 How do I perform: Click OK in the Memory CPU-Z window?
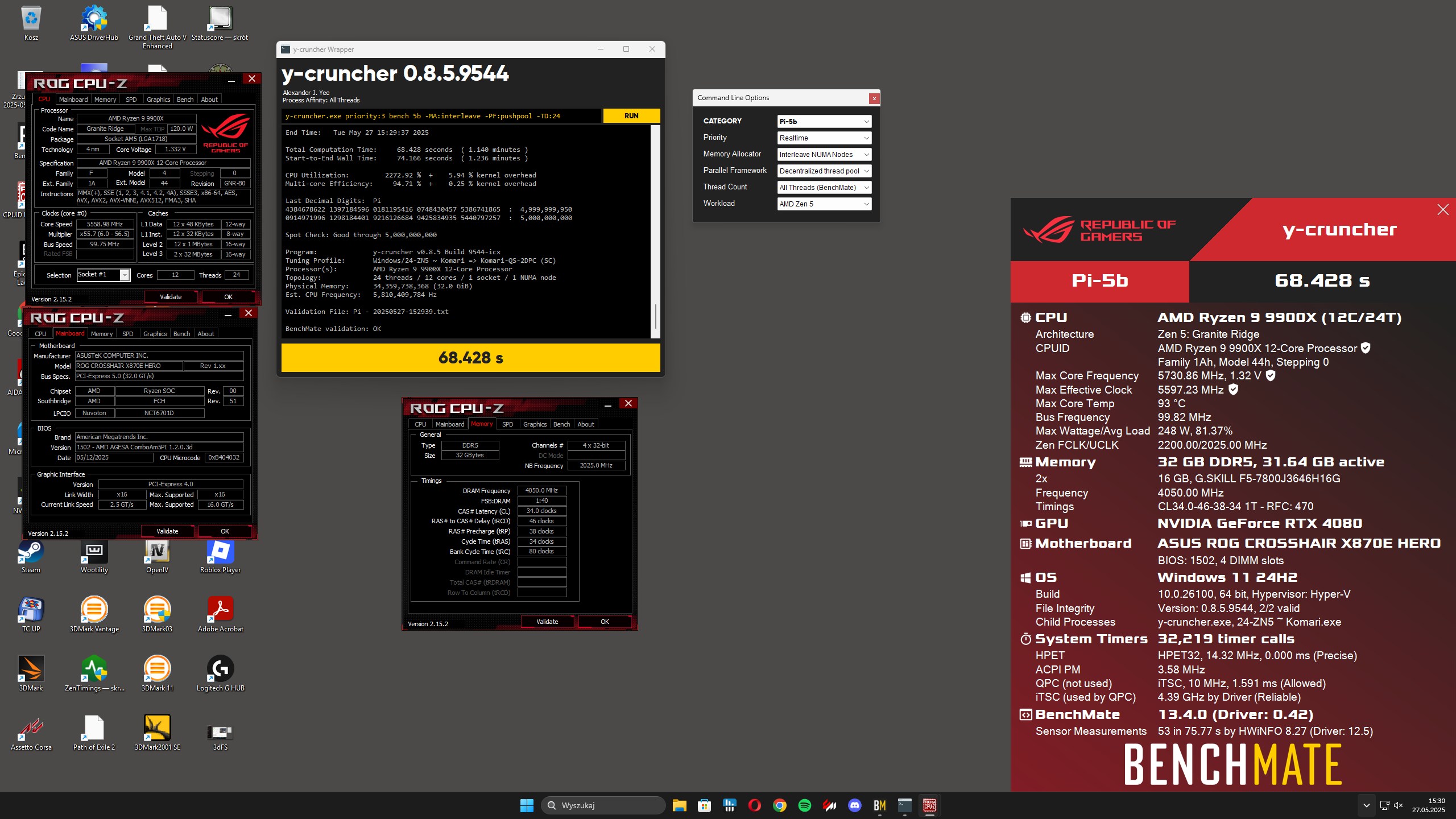pos(605,622)
